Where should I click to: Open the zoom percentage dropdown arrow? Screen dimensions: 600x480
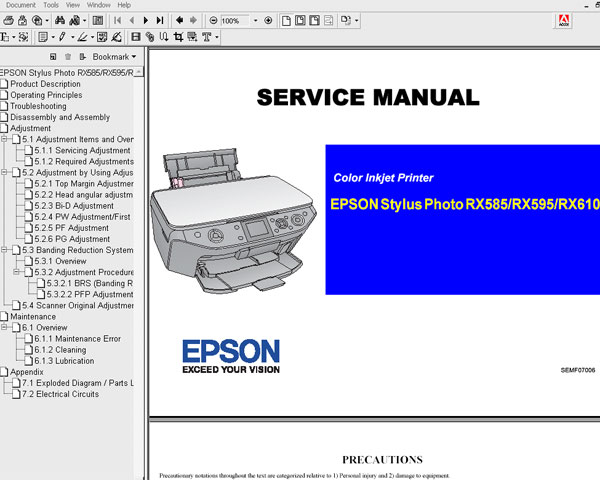(255, 20)
